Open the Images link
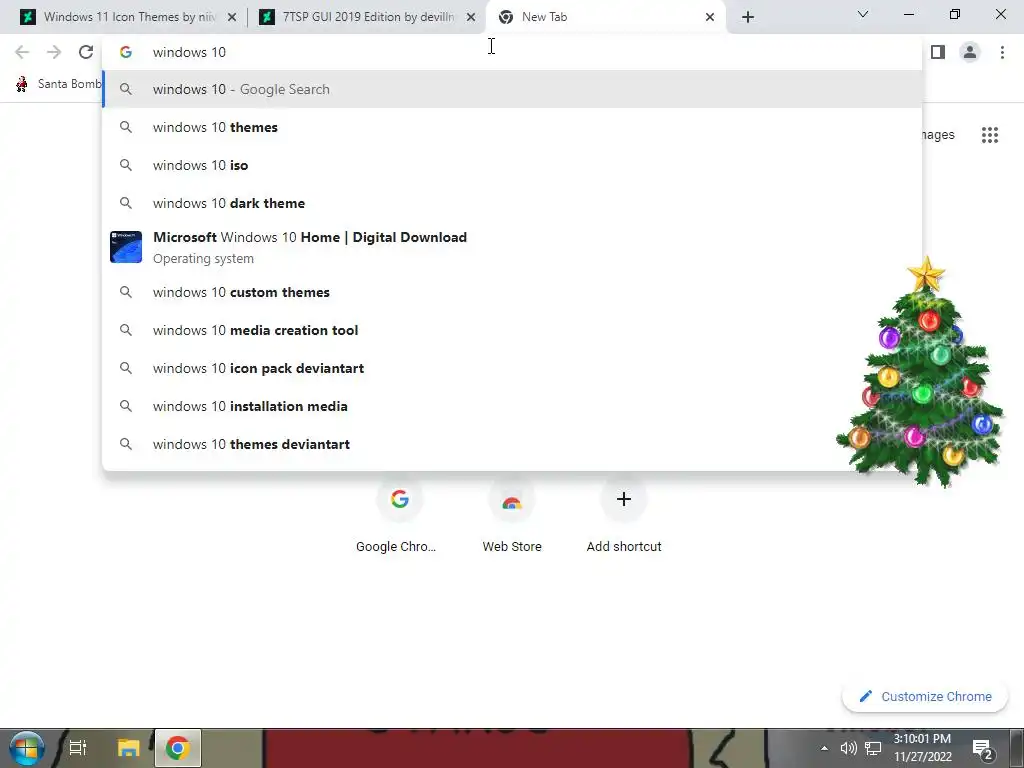Viewport: 1024px width, 768px height. click(938, 135)
